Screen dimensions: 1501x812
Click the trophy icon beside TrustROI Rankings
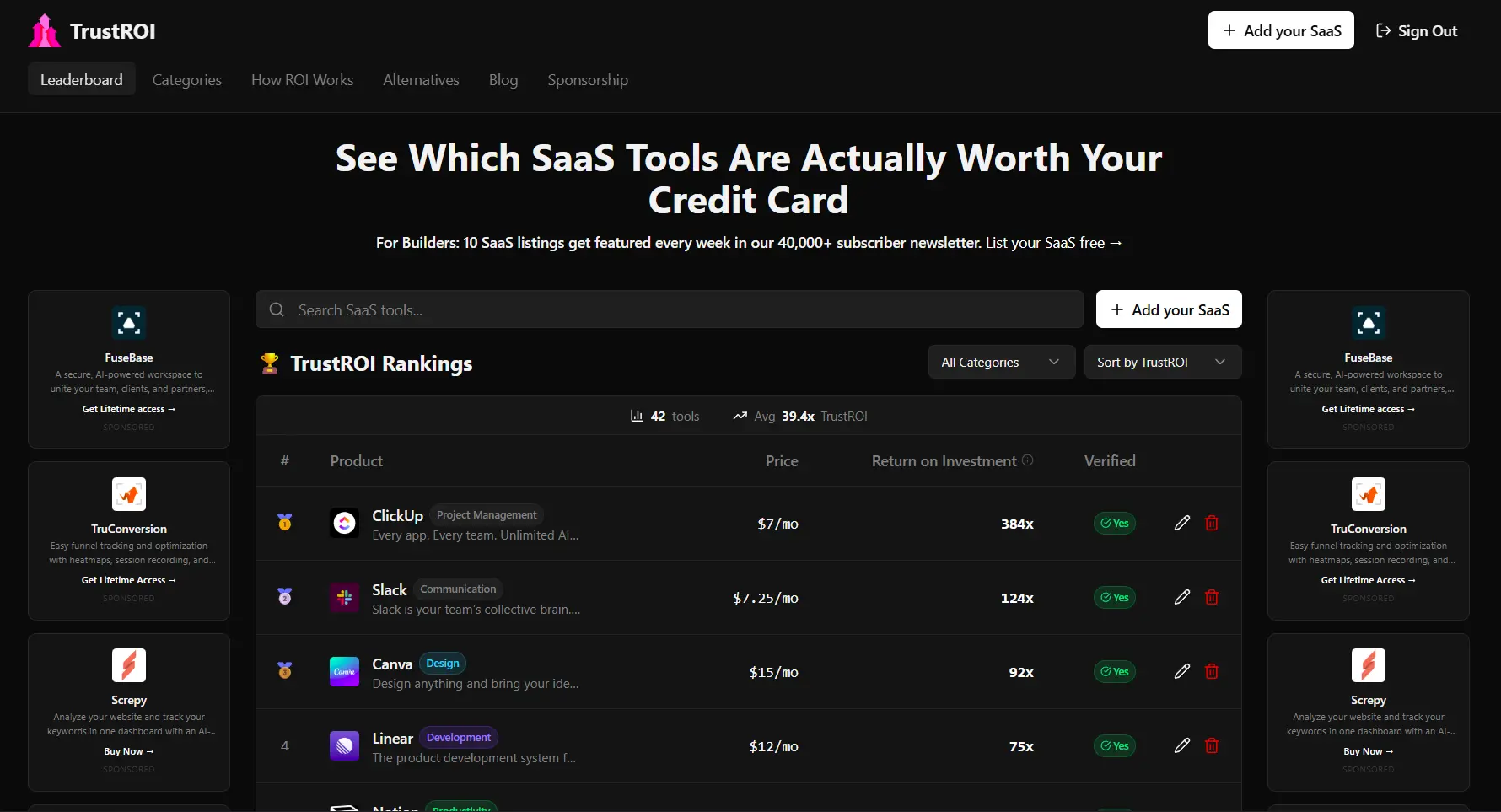(270, 363)
